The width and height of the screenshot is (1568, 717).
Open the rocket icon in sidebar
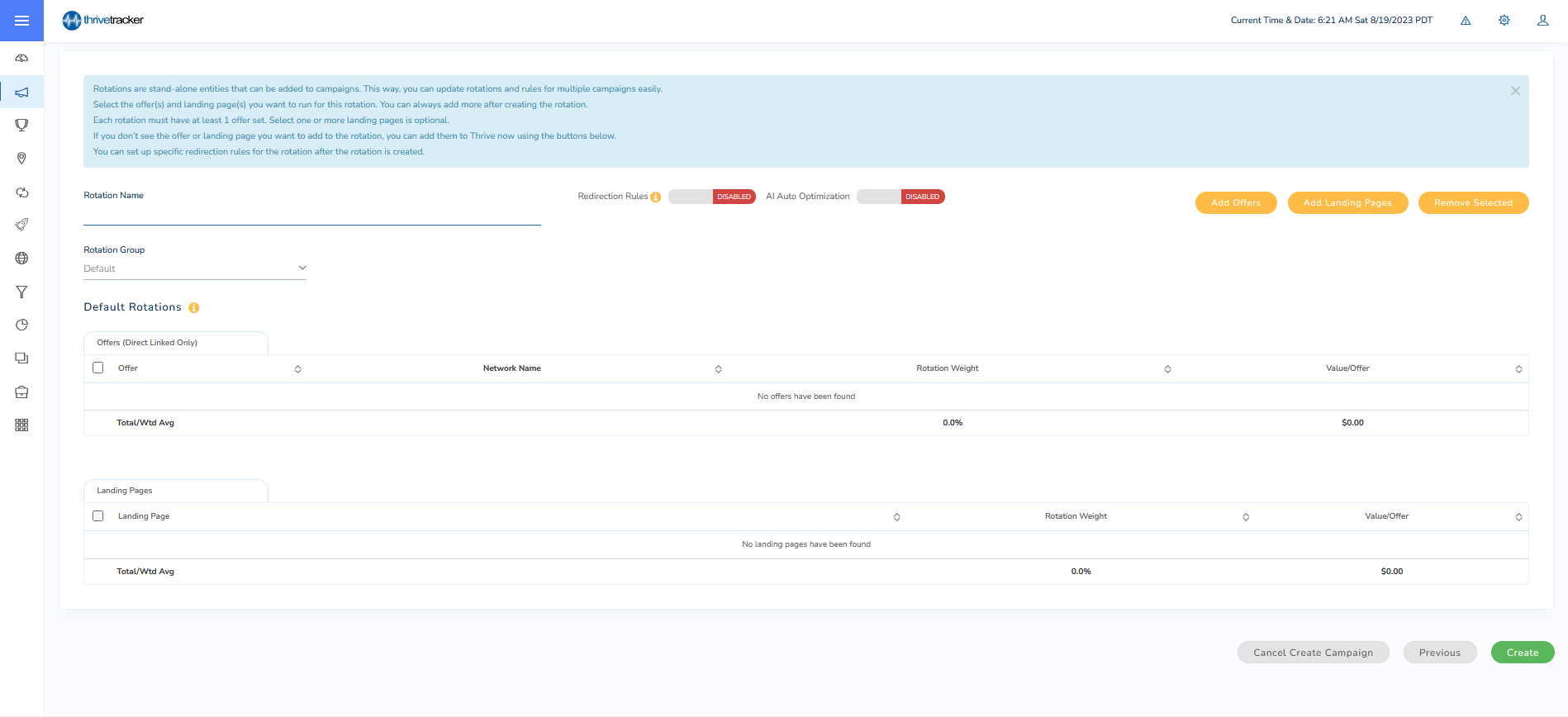[21, 225]
